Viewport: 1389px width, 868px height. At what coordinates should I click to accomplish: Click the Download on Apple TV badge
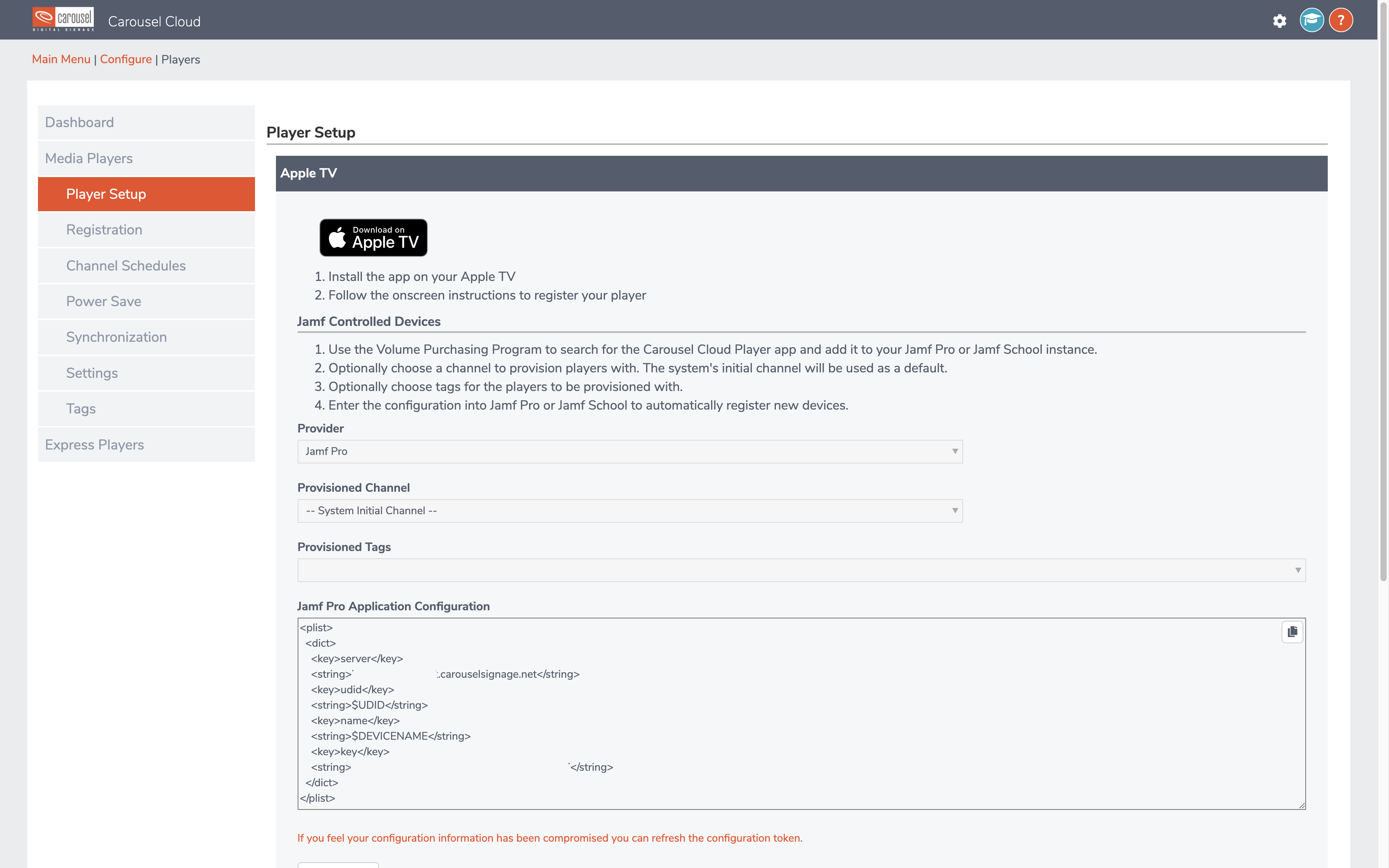[374, 237]
